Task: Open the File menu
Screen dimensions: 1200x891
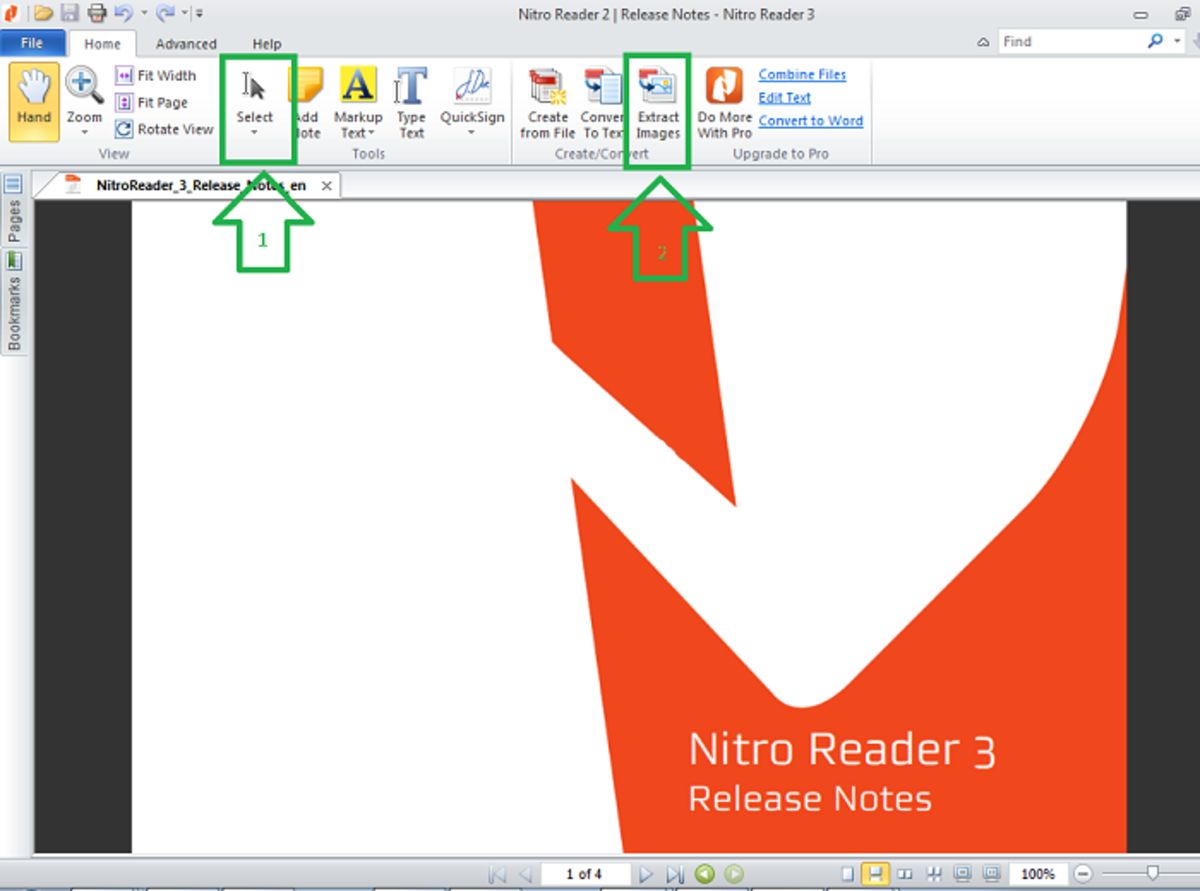Action: (33, 43)
